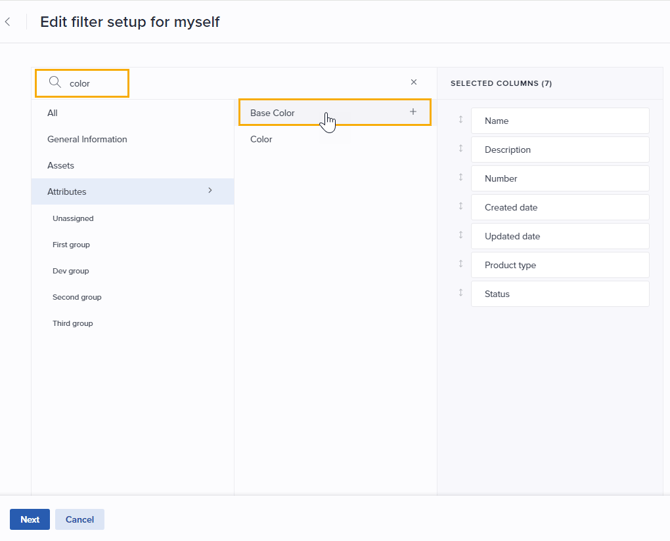Open the Third group attribute group
Image resolution: width=670 pixels, height=541 pixels.
73,324
